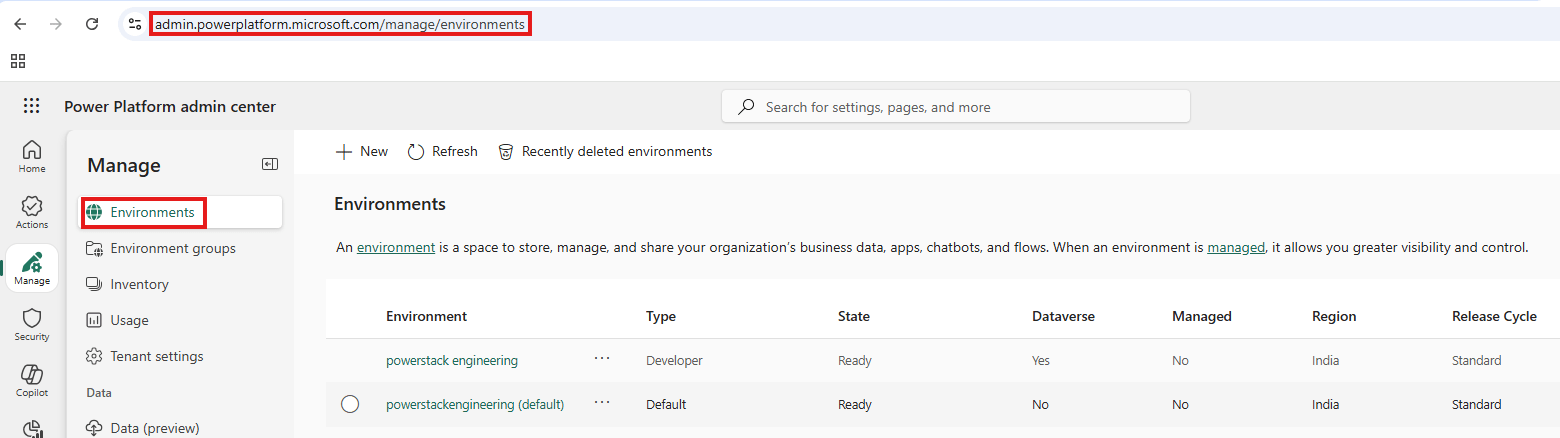1560x438 pixels.
Task: Open the Microsoft app launcher waffle
Action: [x=32, y=106]
